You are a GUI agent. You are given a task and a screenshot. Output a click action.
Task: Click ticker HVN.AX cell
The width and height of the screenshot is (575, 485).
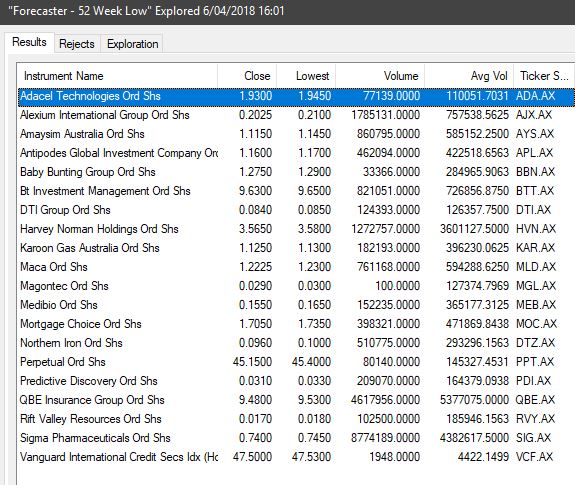click(536, 229)
